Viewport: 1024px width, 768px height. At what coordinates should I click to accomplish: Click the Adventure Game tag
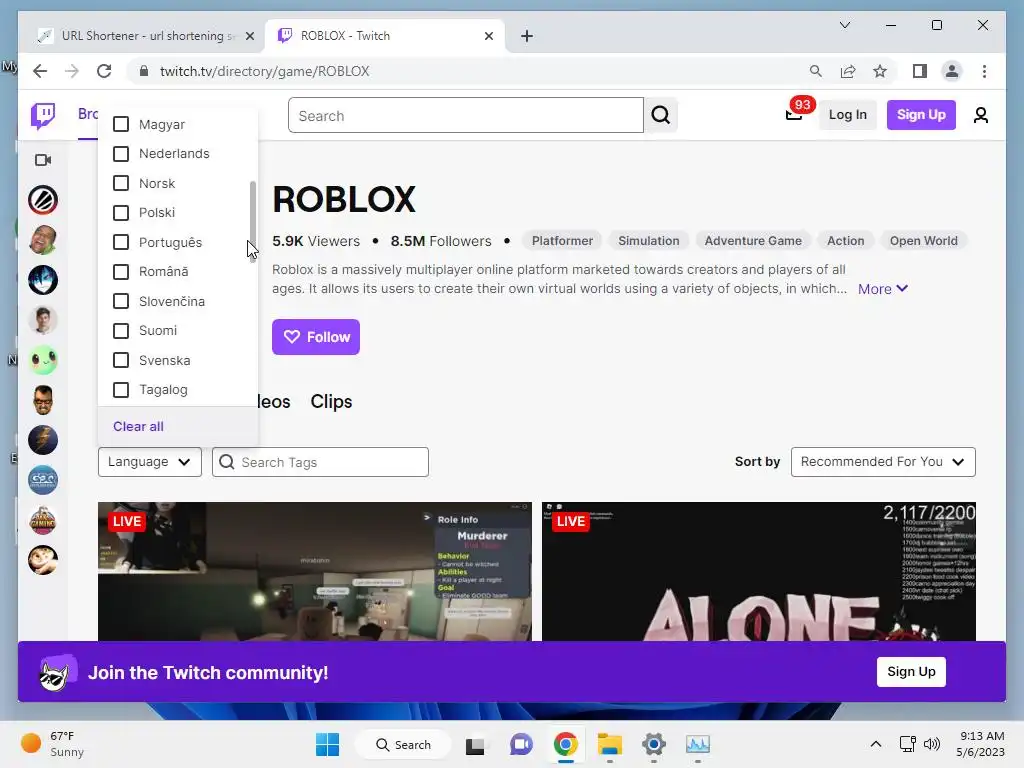753,241
